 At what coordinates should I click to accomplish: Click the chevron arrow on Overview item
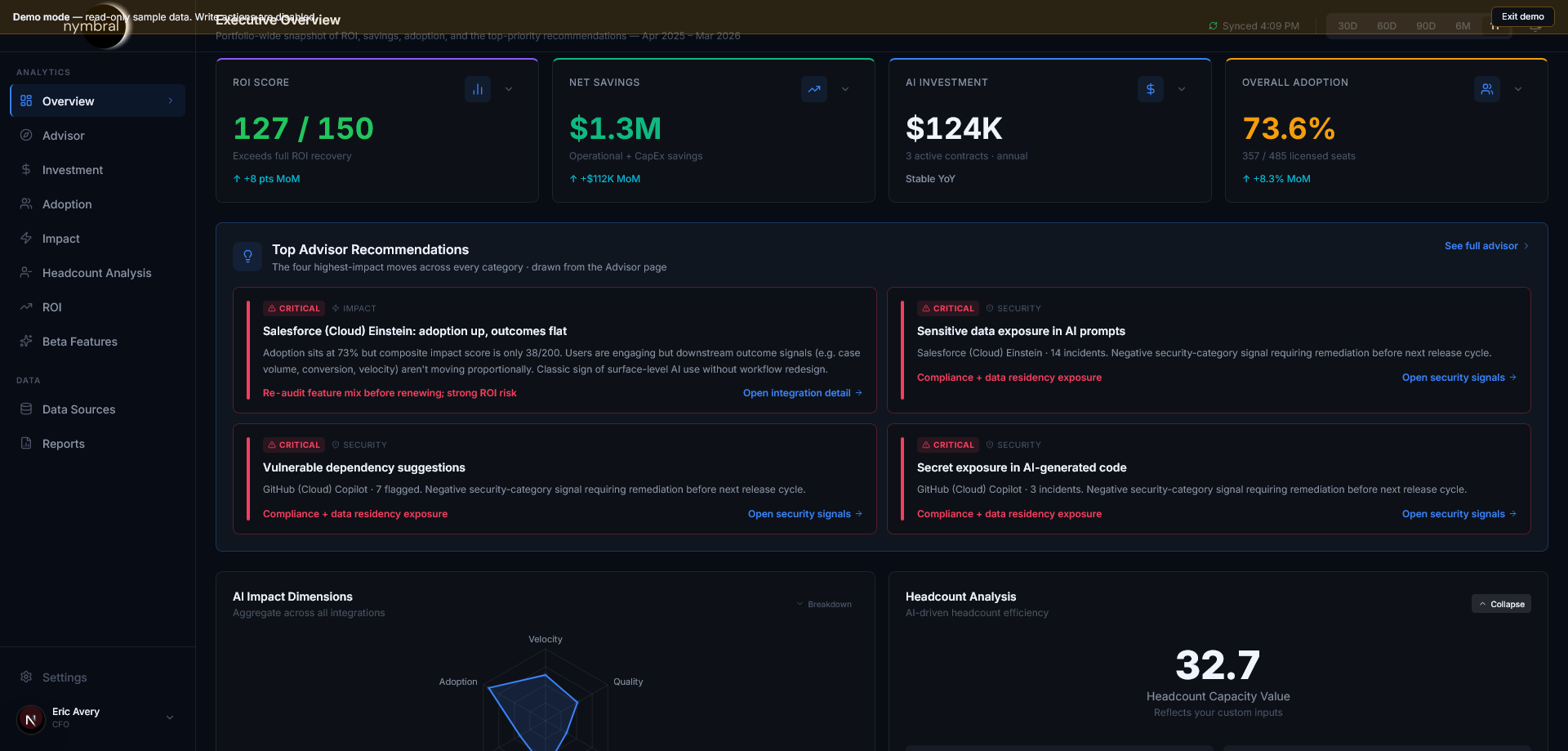click(171, 101)
